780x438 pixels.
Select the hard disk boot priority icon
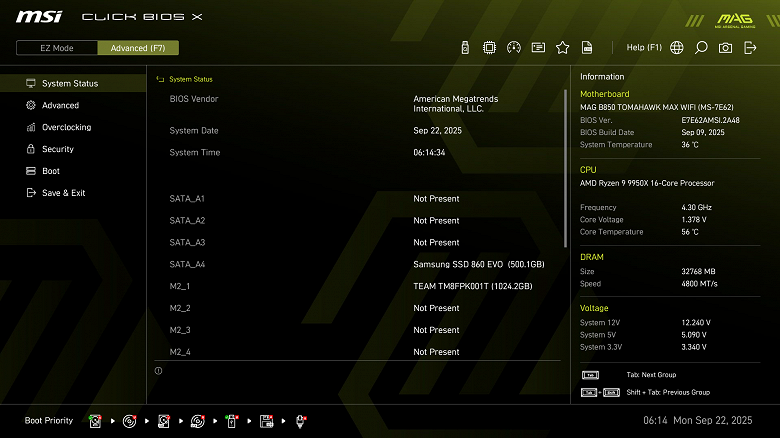click(x=95, y=421)
